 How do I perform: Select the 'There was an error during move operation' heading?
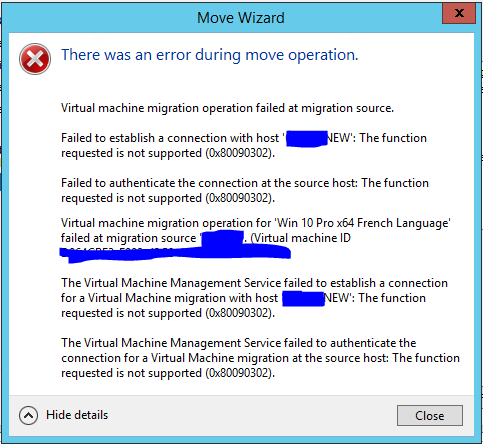(210, 55)
